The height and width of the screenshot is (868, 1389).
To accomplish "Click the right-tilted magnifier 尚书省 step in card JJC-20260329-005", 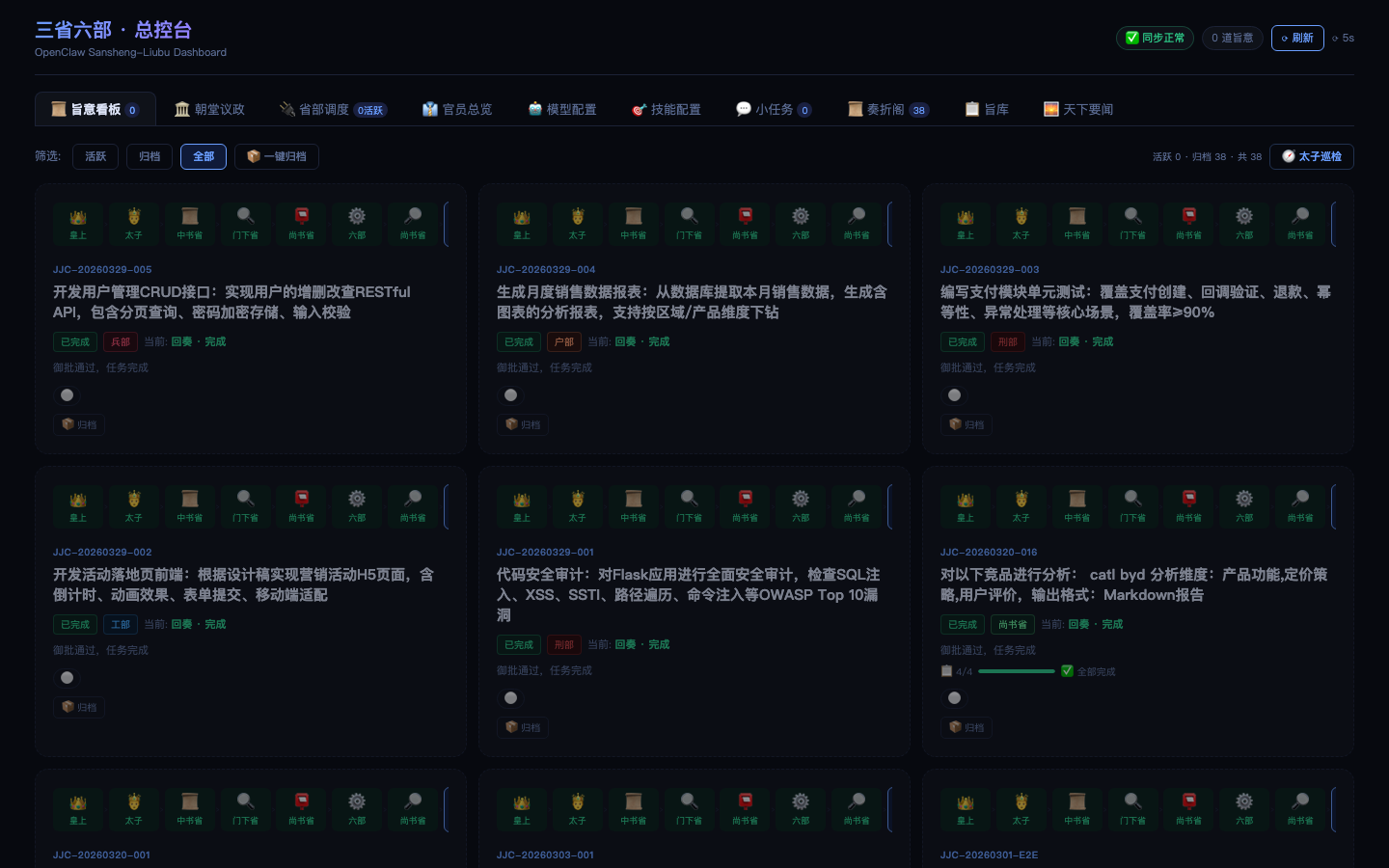I will [413, 224].
